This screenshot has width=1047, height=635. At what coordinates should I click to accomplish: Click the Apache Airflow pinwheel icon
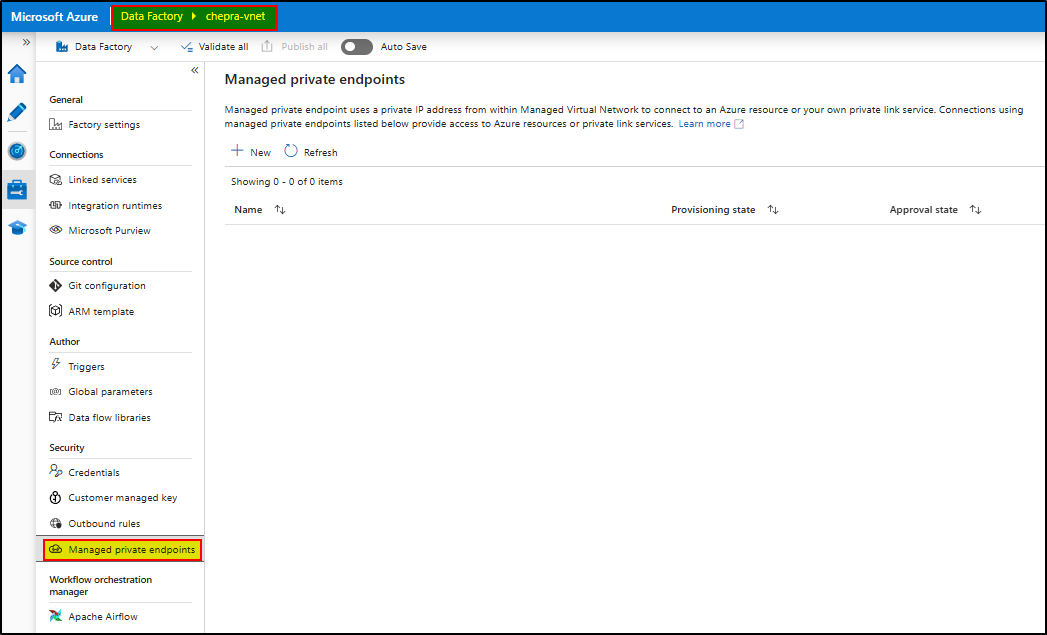coord(56,616)
